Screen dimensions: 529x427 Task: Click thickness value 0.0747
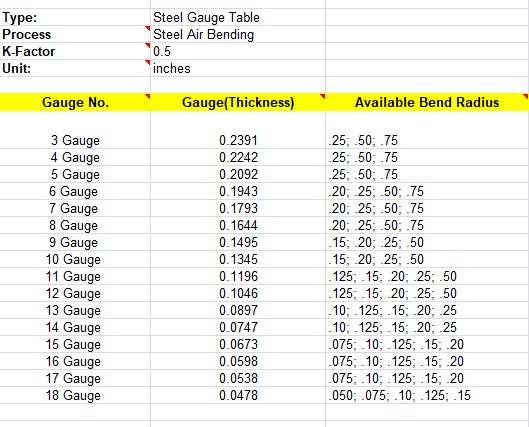pyautogui.click(x=238, y=327)
